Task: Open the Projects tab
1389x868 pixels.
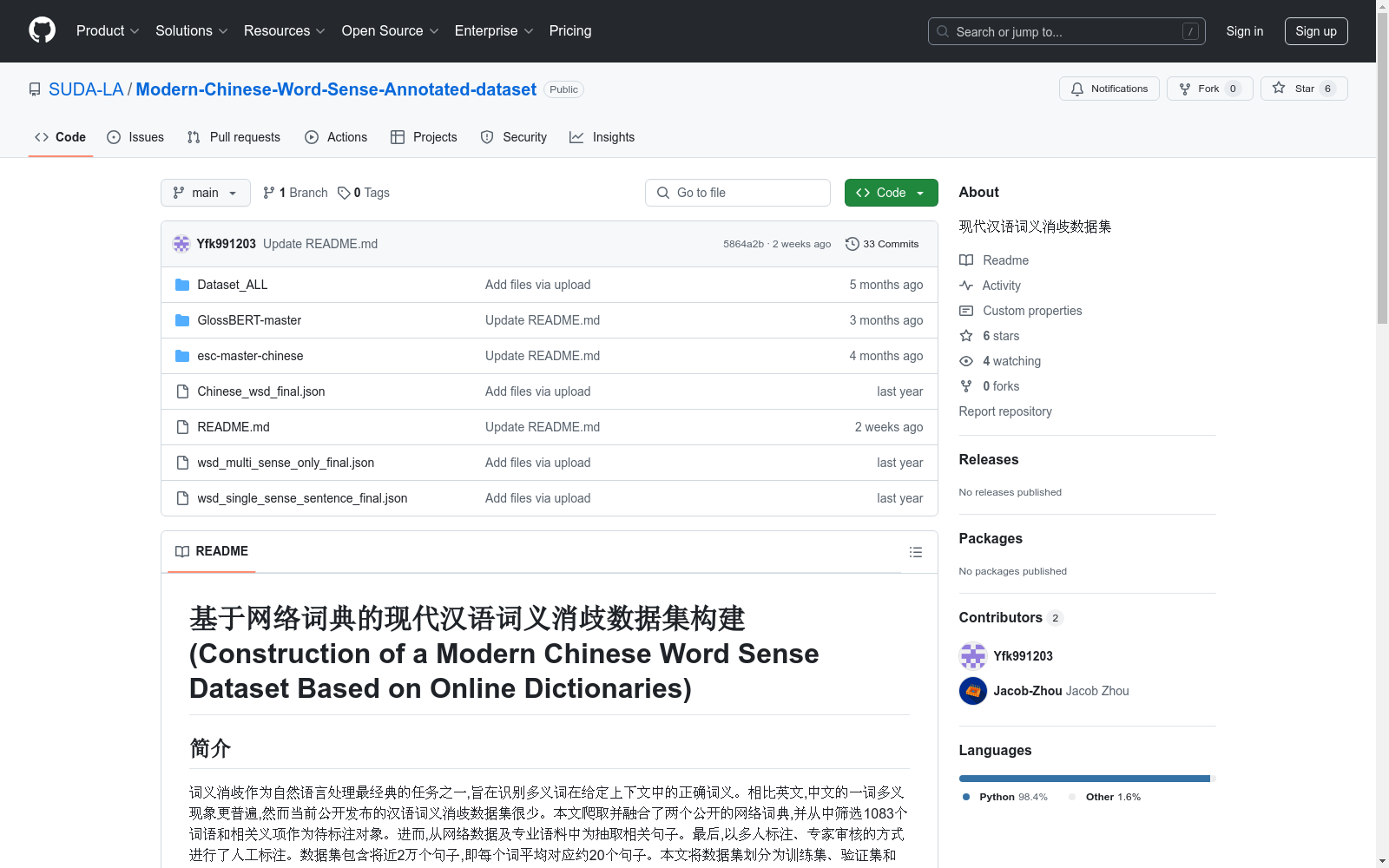Action: pos(424,137)
